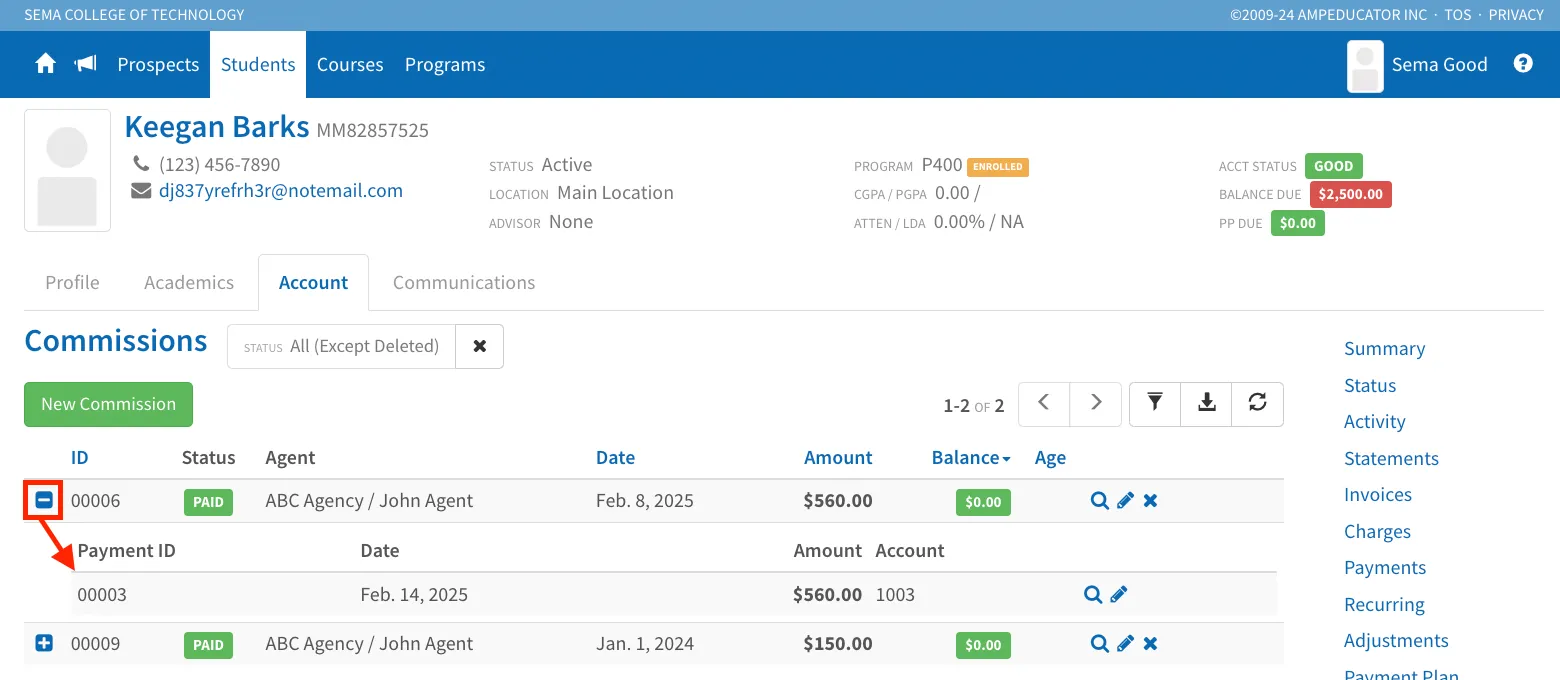
Task: Open the Summary sidebar link
Action: click(1384, 348)
